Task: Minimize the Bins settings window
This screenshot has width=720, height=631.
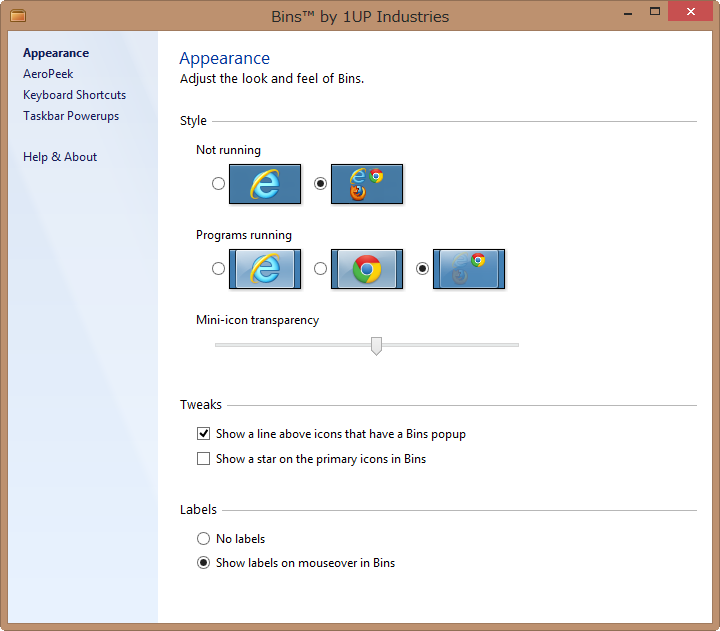Action: coord(628,12)
